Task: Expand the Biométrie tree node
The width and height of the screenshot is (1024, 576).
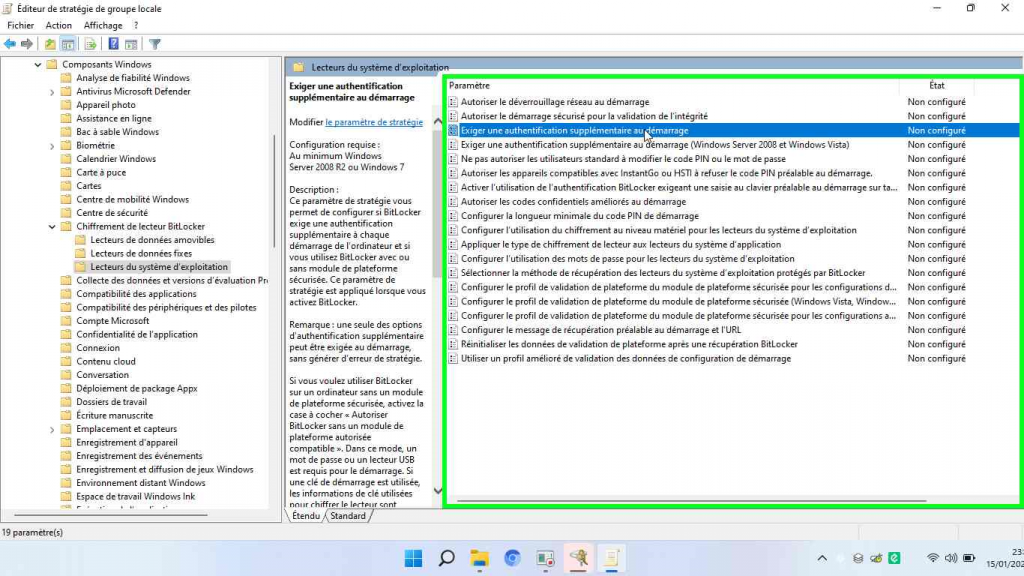Action: click(52, 145)
